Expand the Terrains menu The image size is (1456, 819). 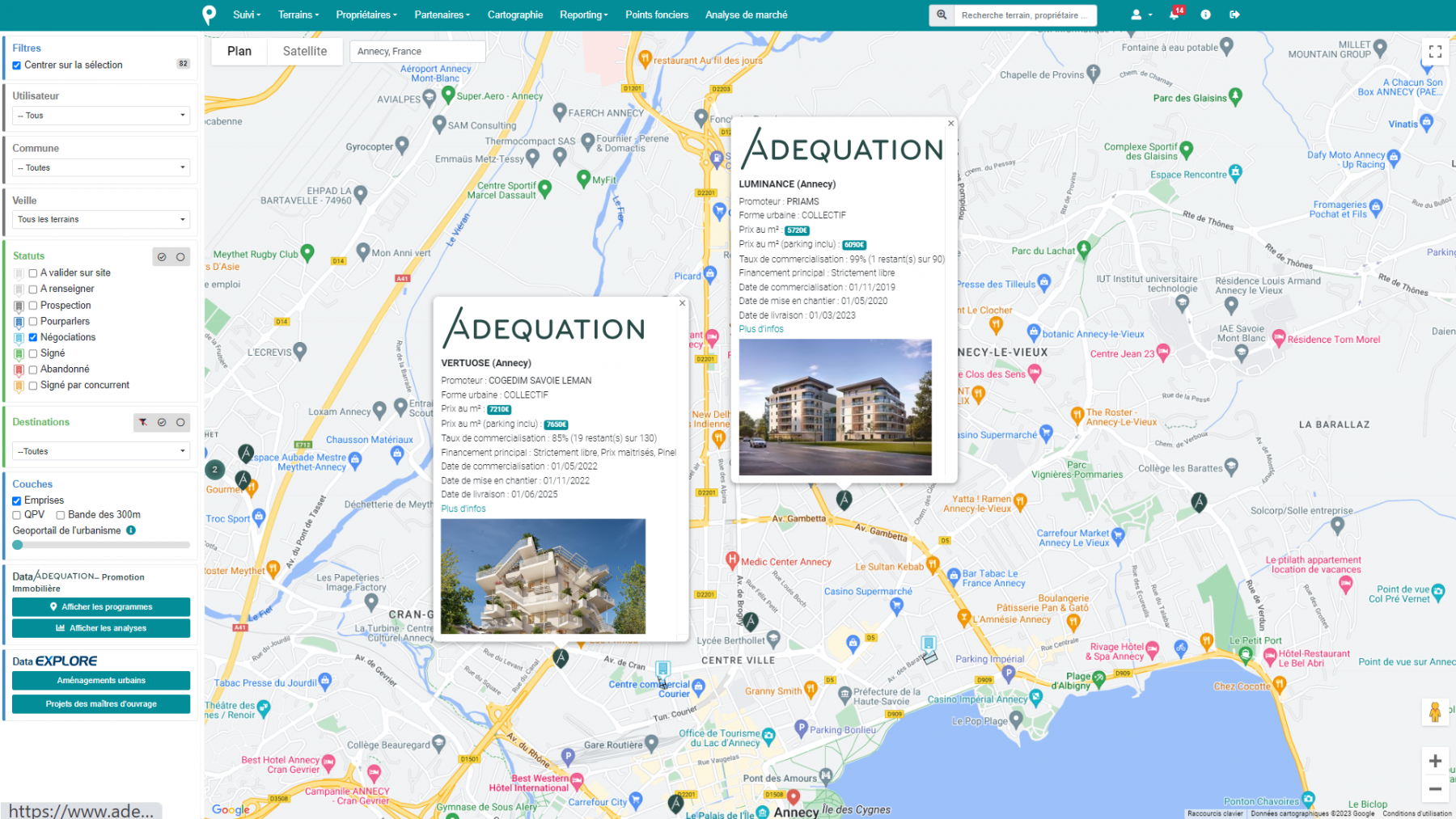point(298,15)
